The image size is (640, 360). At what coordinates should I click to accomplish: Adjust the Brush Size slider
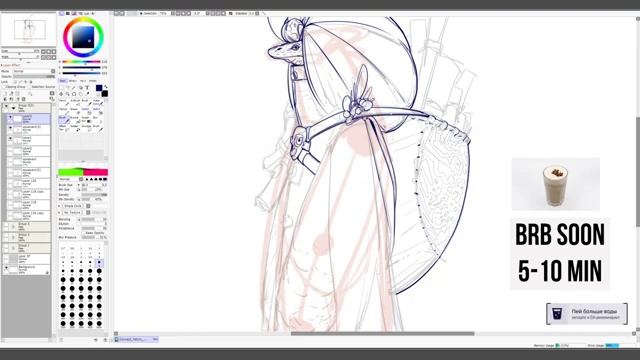tap(94, 185)
